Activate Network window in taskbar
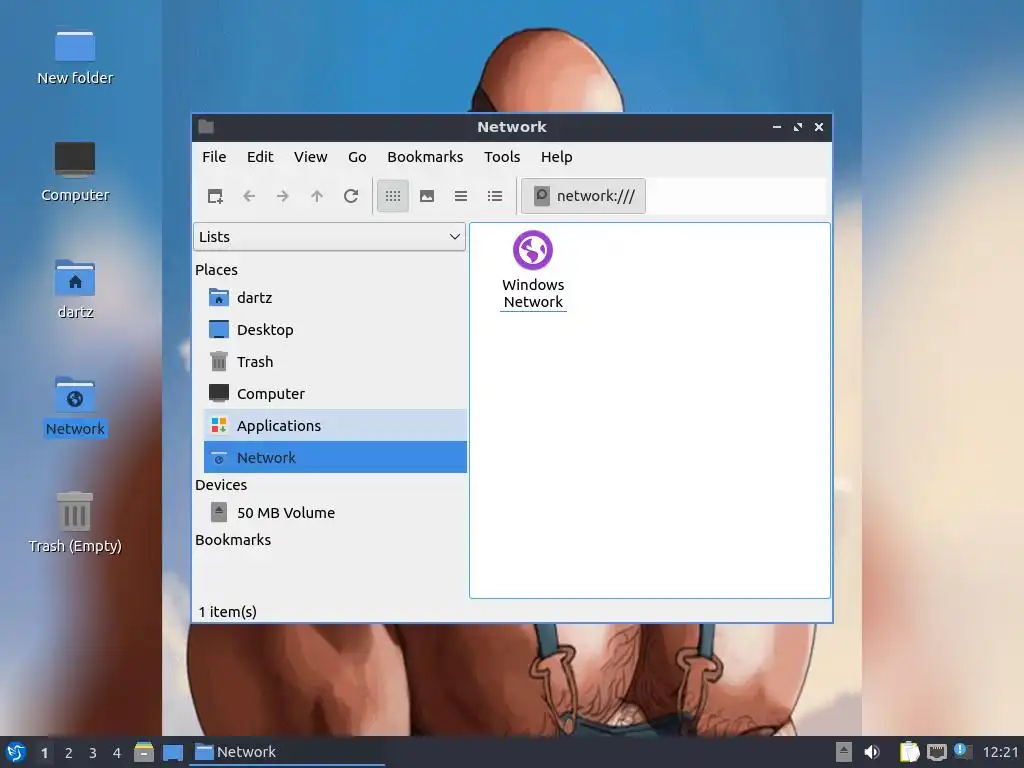The image size is (1024, 768). pyautogui.click(x=287, y=752)
